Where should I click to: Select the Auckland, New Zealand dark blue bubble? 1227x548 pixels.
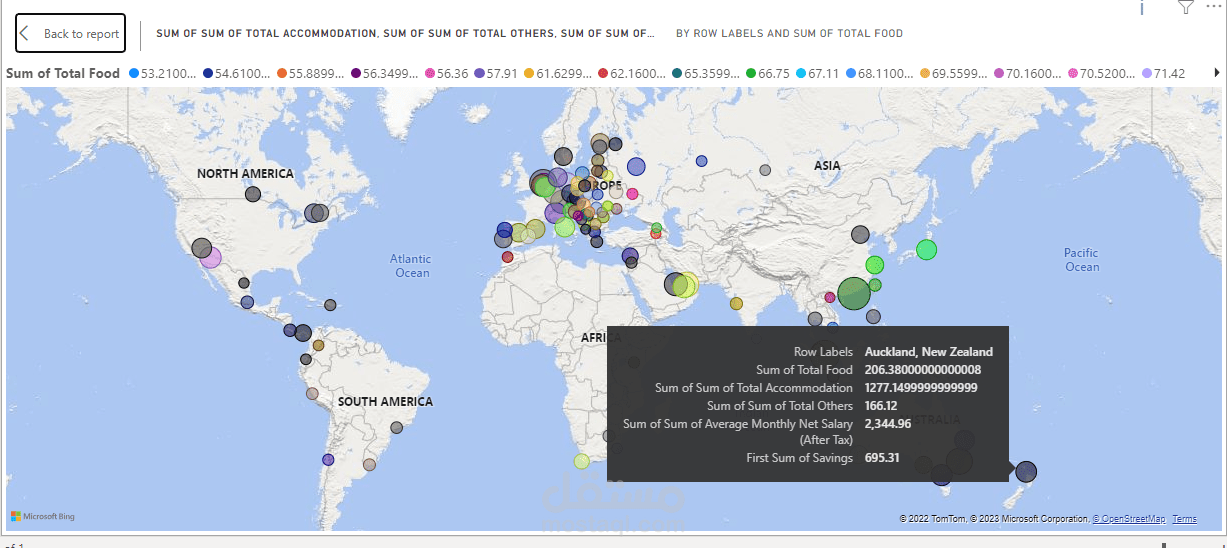[x=1026, y=471]
